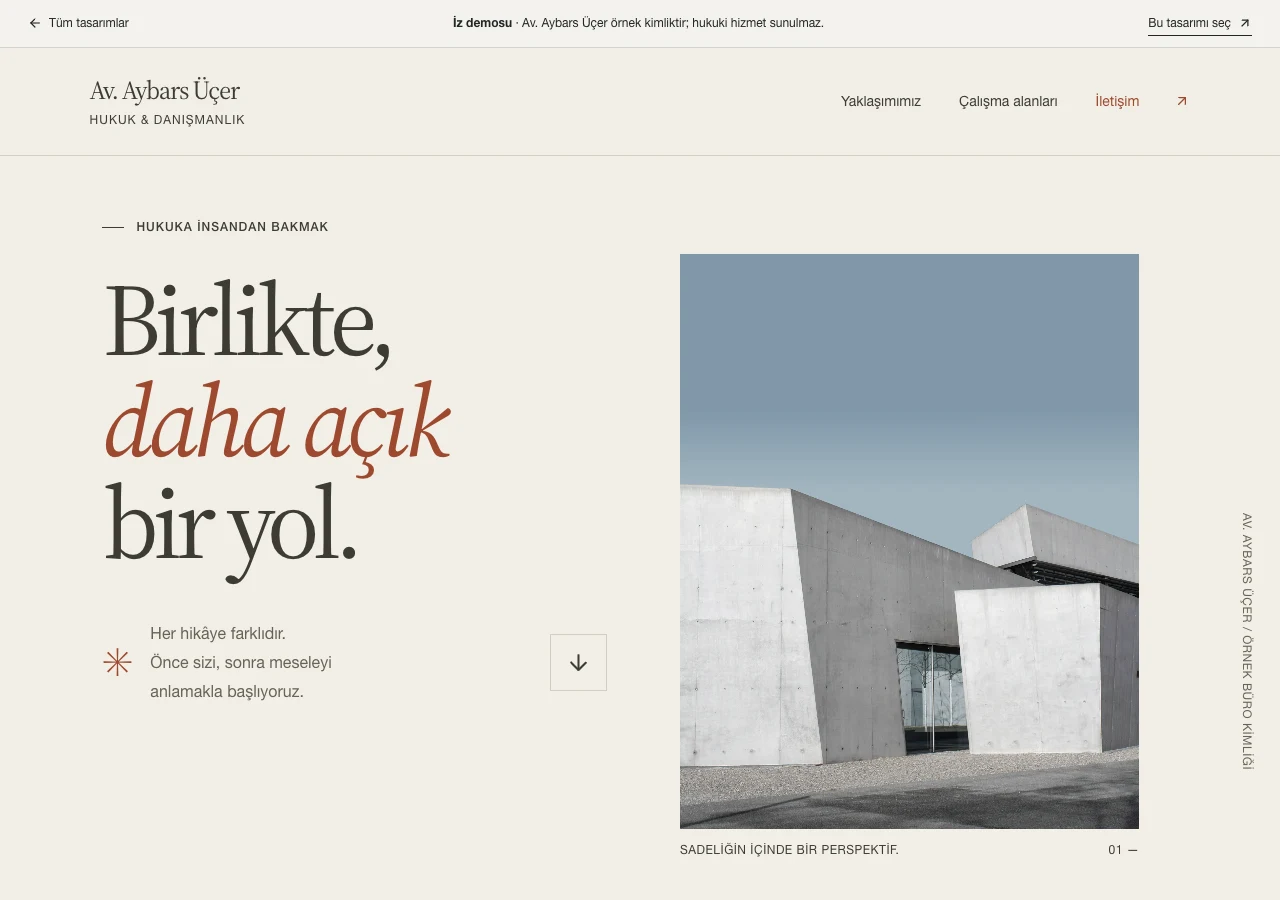Click the caption SADELİĞİN İÇİNDE BİR PERSPEKTİF.
1280x900 pixels.
click(789, 850)
